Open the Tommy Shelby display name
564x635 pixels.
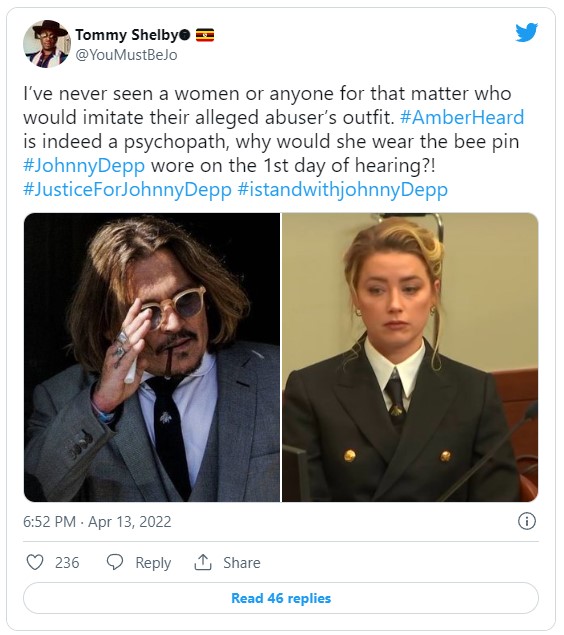pyautogui.click(x=126, y=36)
